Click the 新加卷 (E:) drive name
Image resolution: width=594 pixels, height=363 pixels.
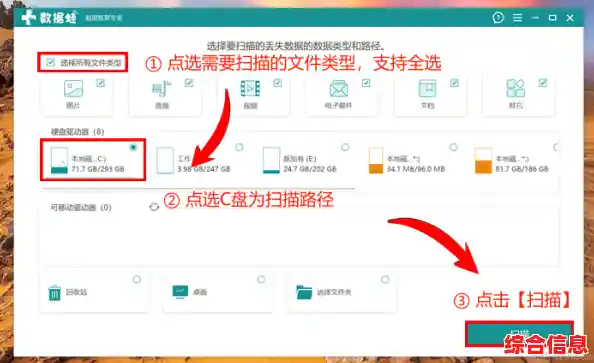[300, 158]
